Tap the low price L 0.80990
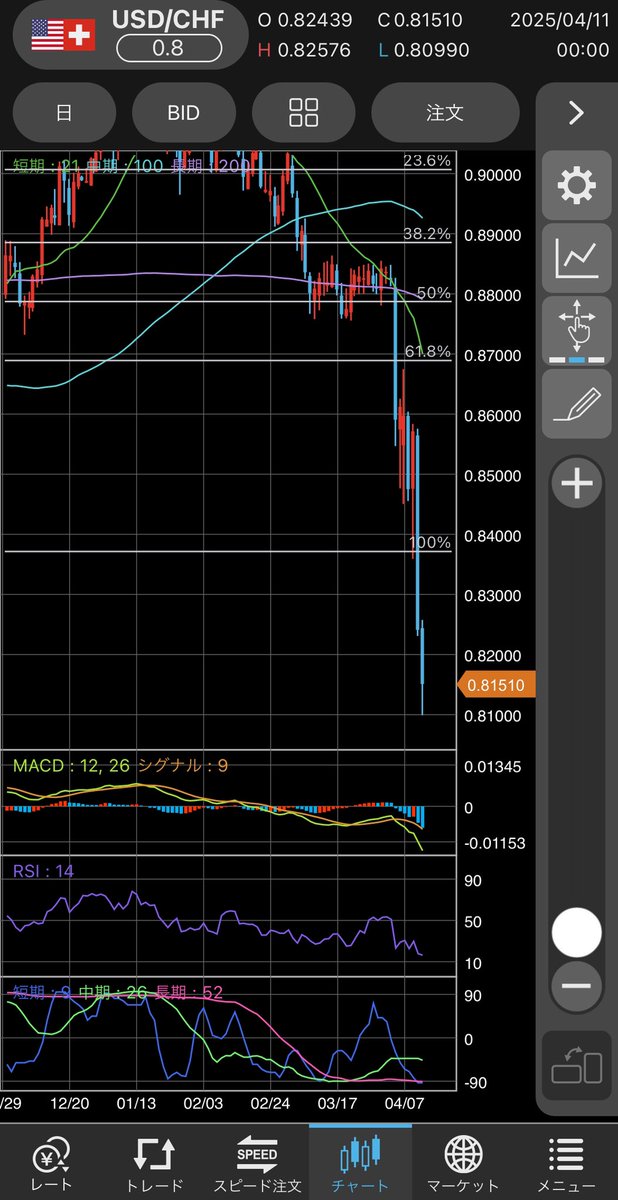Image resolution: width=618 pixels, height=1200 pixels. 424,49
